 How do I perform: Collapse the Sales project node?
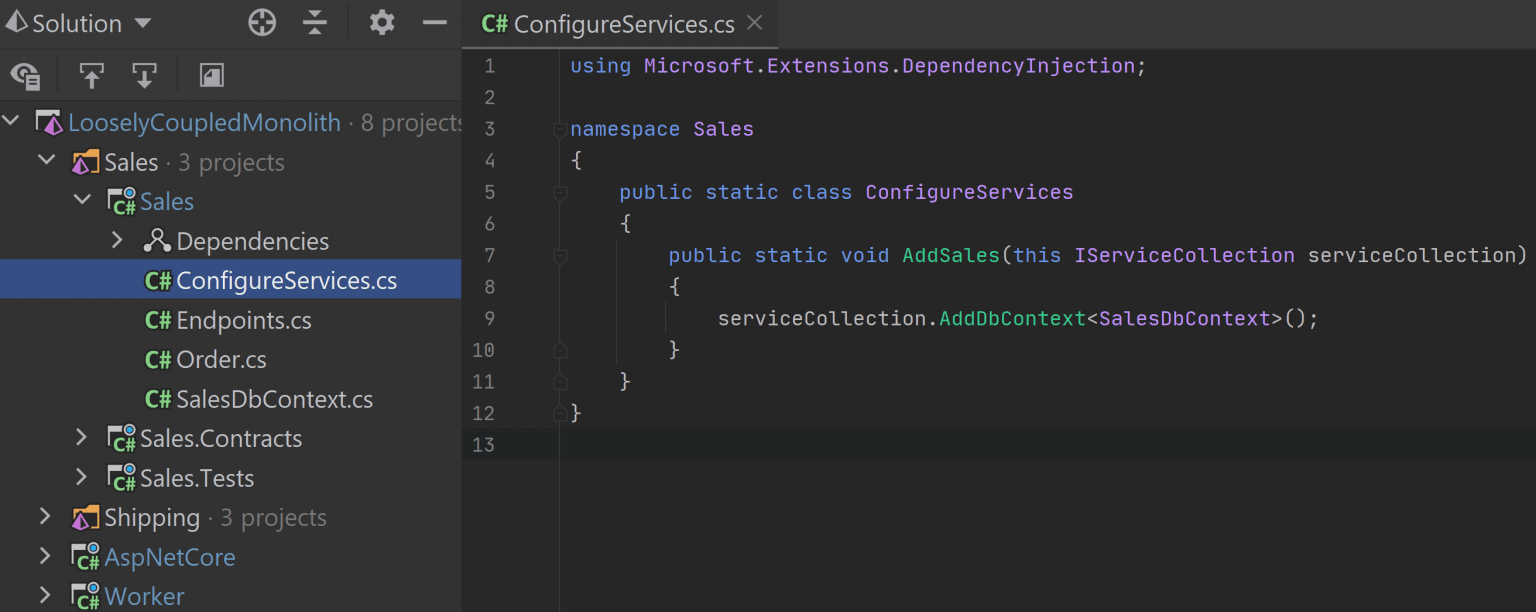[x=83, y=200]
